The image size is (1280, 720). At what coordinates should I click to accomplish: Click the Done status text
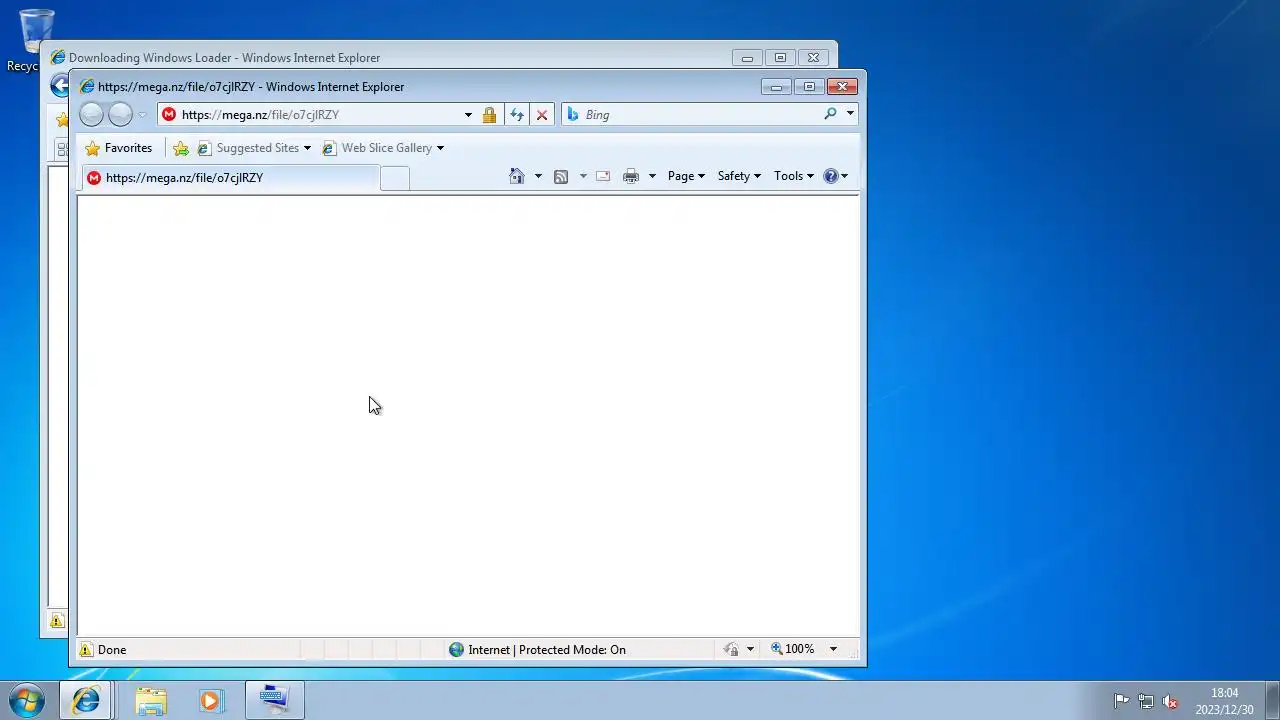click(112, 650)
